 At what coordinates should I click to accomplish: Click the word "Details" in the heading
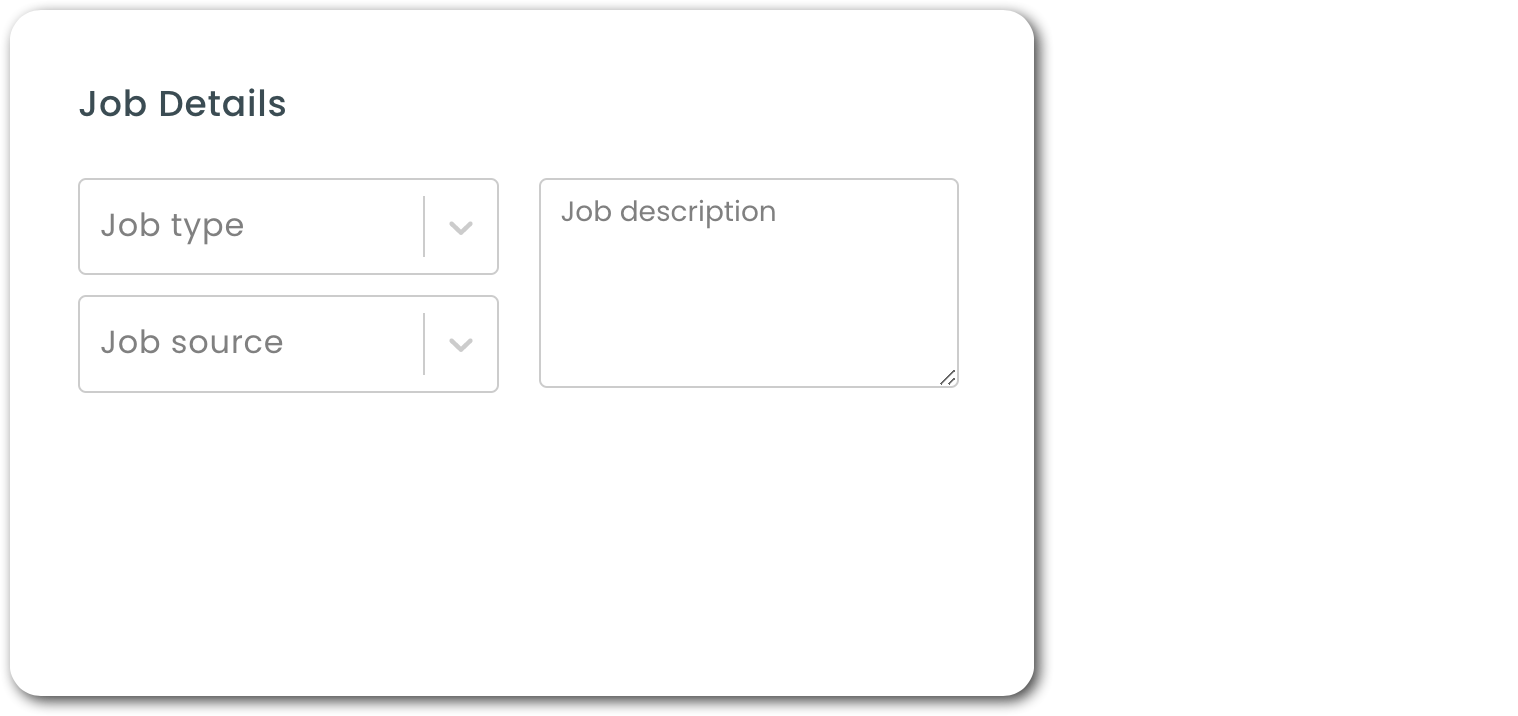(x=222, y=104)
